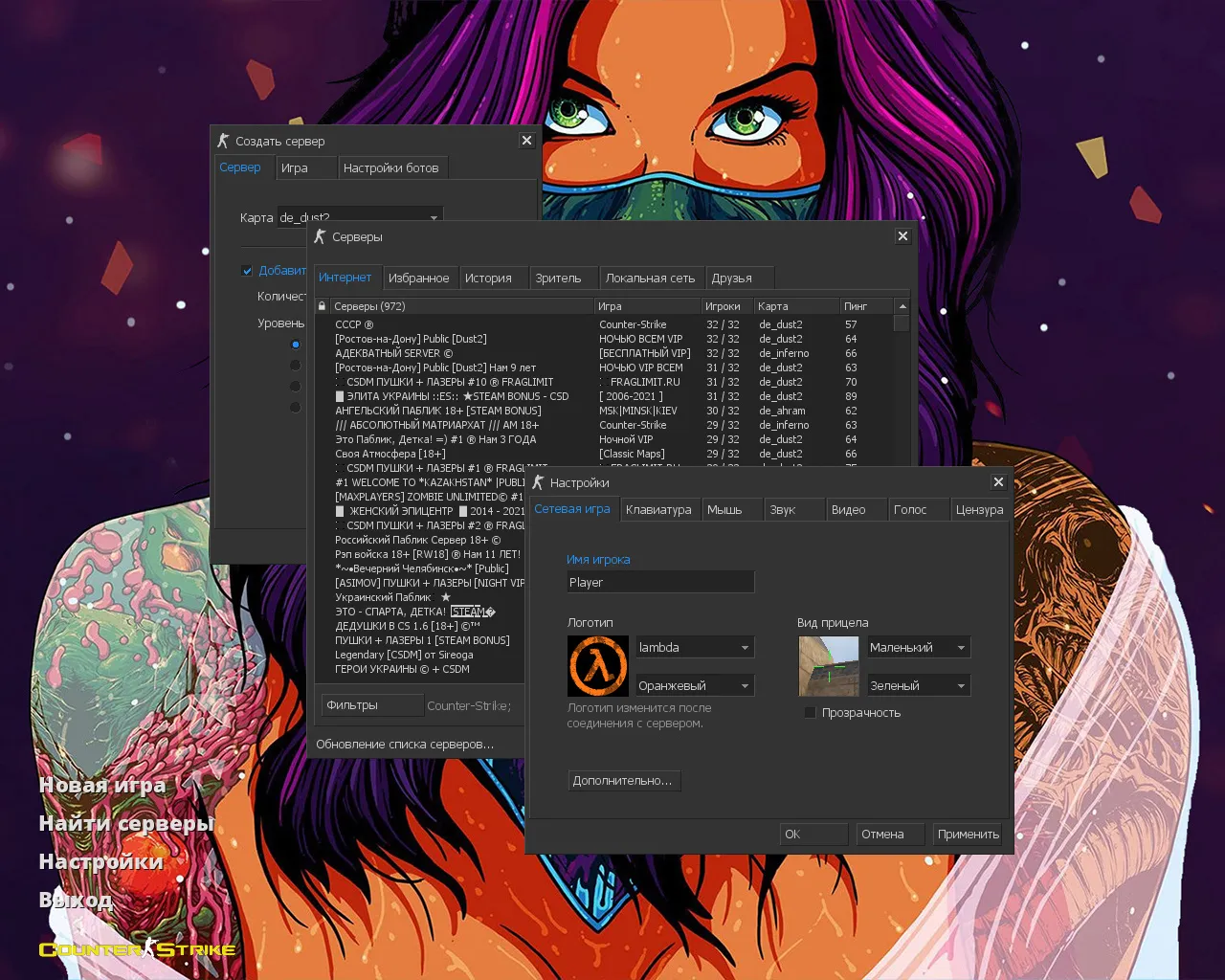Screen dimensions: 1225x980
Task: Open the Маленький crosshair size dropdown
Action: click(918, 648)
